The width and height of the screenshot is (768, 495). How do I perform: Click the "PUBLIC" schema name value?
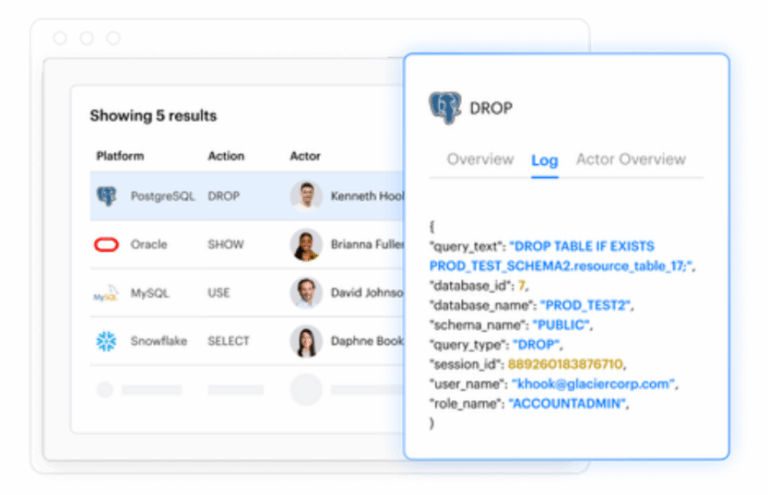(561, 325)
